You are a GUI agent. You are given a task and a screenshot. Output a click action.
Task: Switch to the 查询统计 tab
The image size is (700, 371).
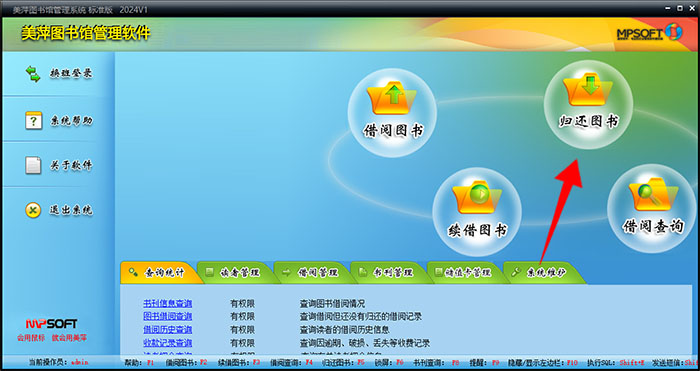[157, 272]
